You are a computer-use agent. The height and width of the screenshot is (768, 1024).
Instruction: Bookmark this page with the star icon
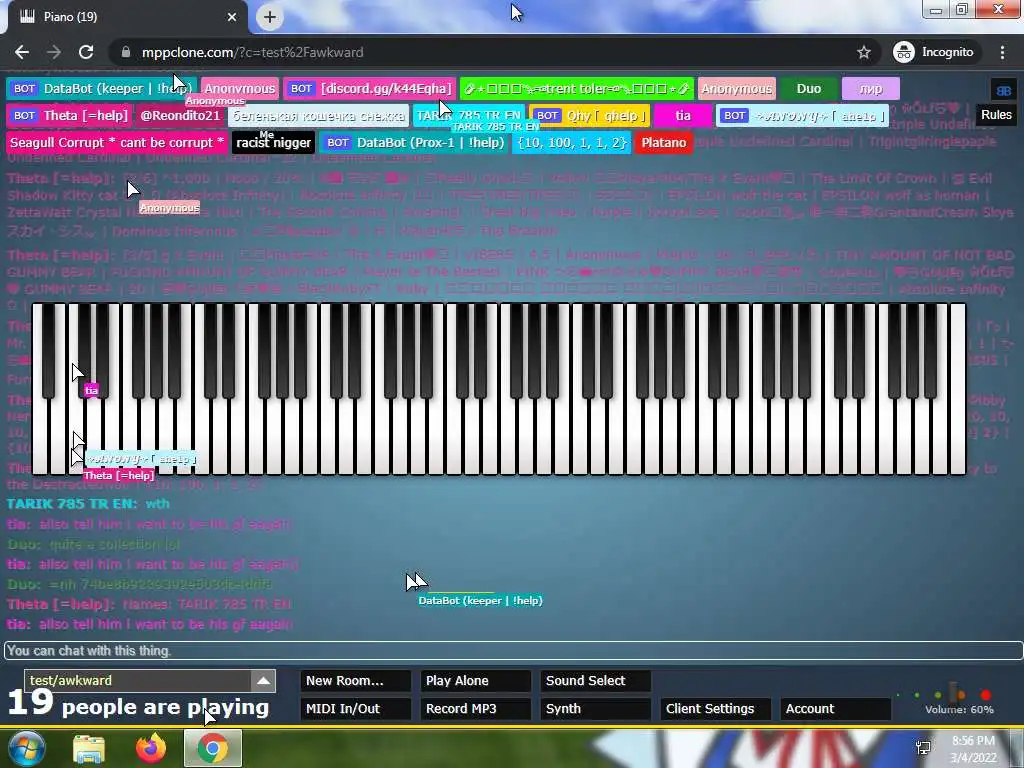click(x=863, y=52)
